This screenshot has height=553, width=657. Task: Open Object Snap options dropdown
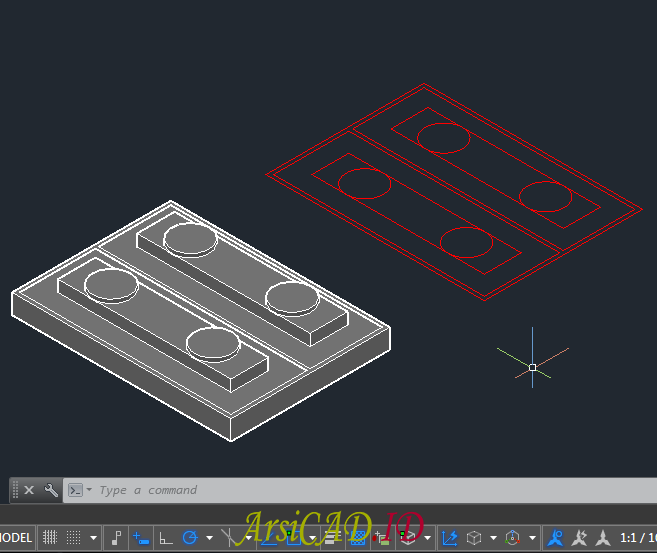click(x=313, y=538)
